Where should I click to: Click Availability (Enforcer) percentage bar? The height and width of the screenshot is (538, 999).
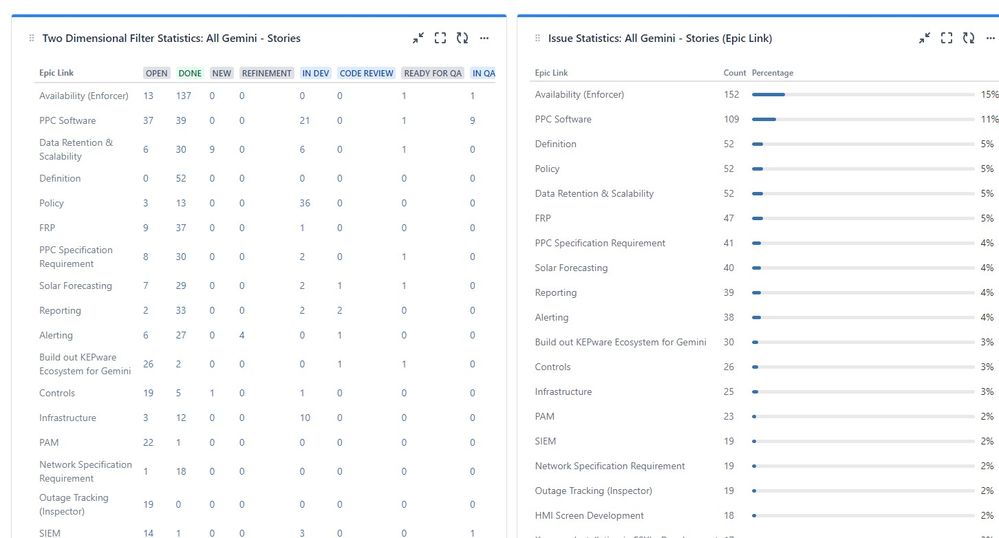coord(863,94)
